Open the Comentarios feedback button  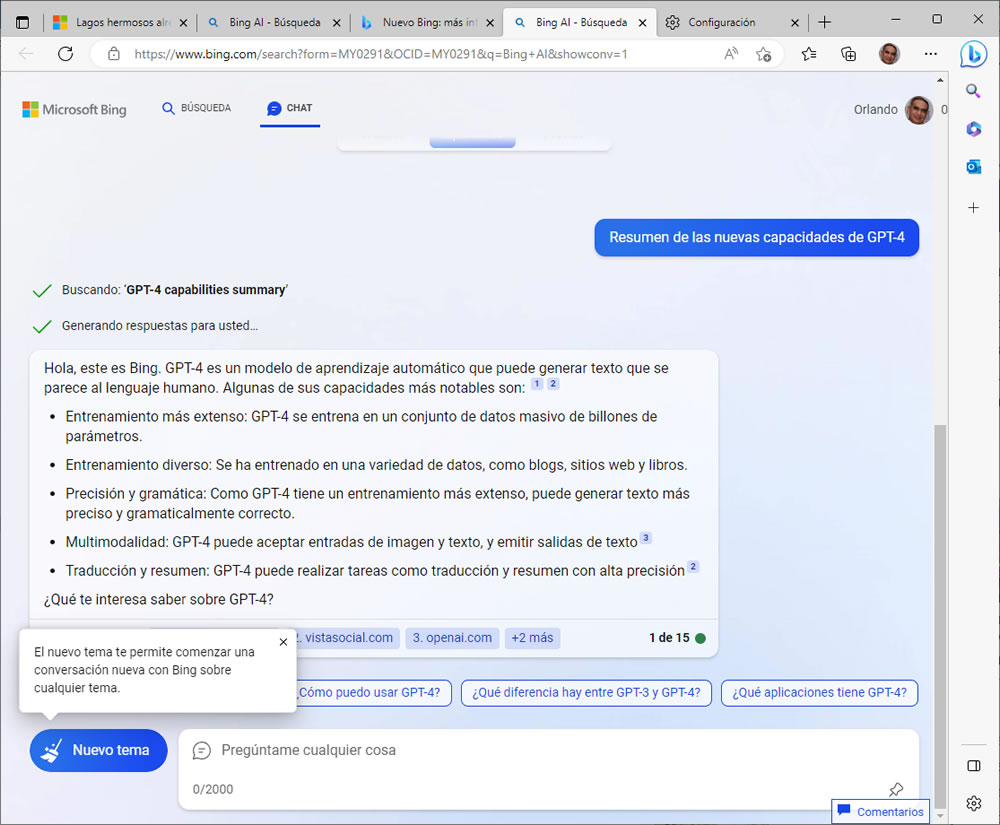click(880, 812)
